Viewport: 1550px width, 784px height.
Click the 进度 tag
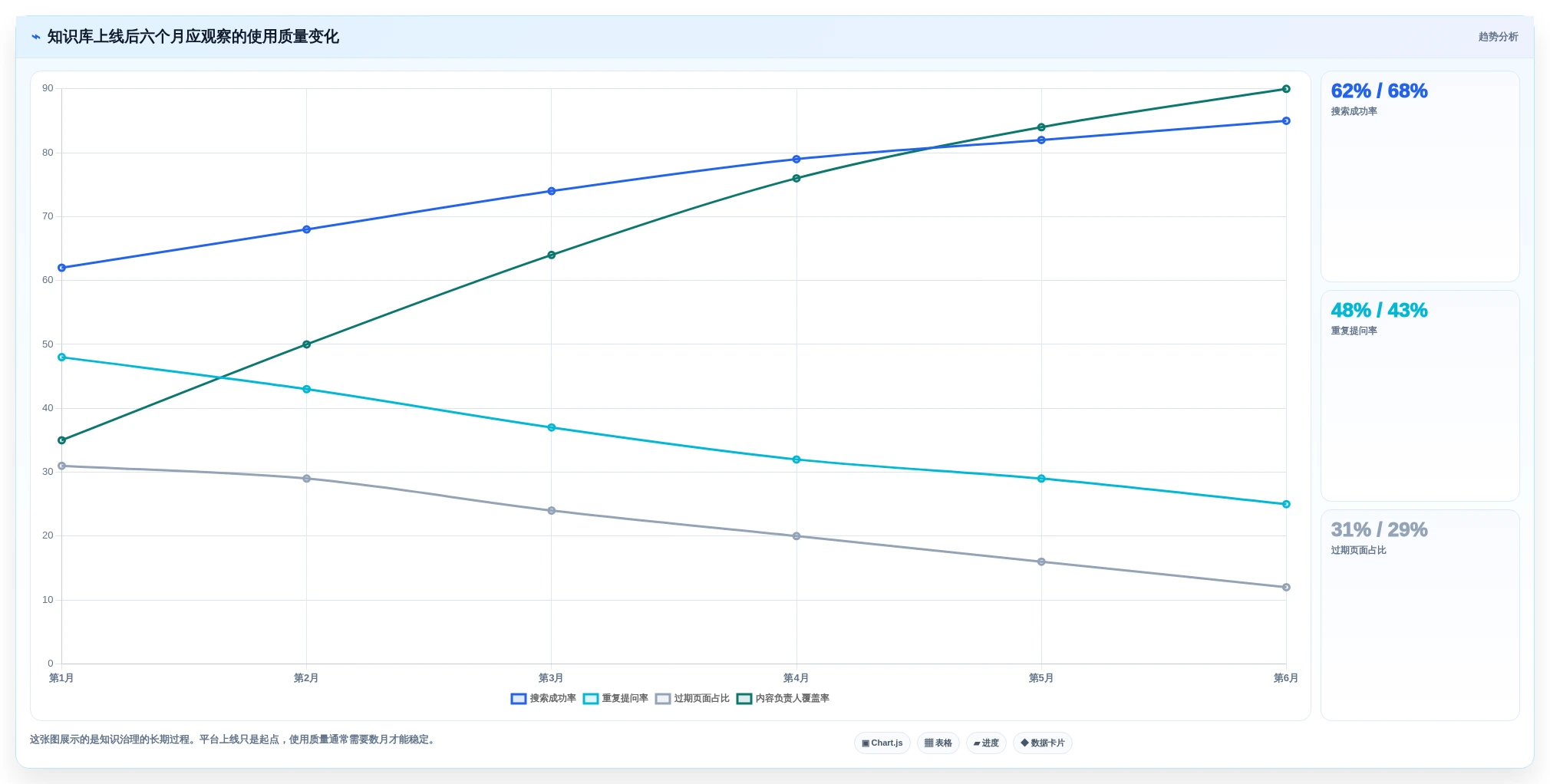pos(986,743)
